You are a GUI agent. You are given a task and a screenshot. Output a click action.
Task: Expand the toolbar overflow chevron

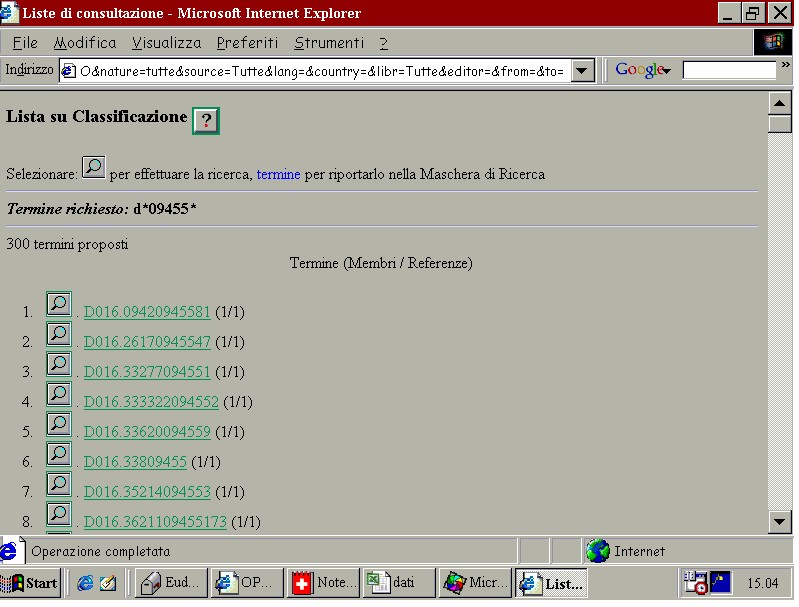point(786,65)
